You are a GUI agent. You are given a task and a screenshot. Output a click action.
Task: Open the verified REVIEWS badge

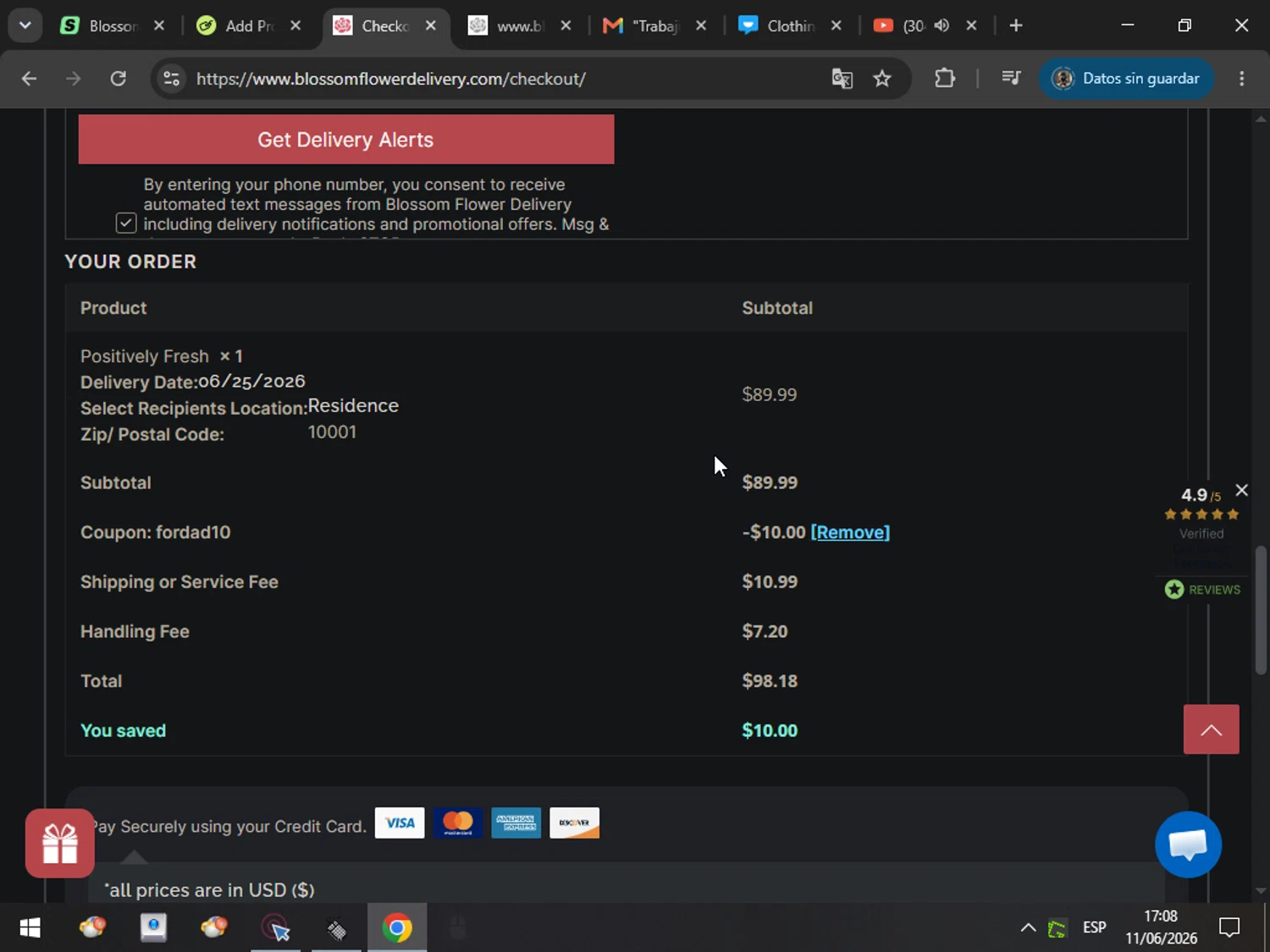coord(1202,589)
